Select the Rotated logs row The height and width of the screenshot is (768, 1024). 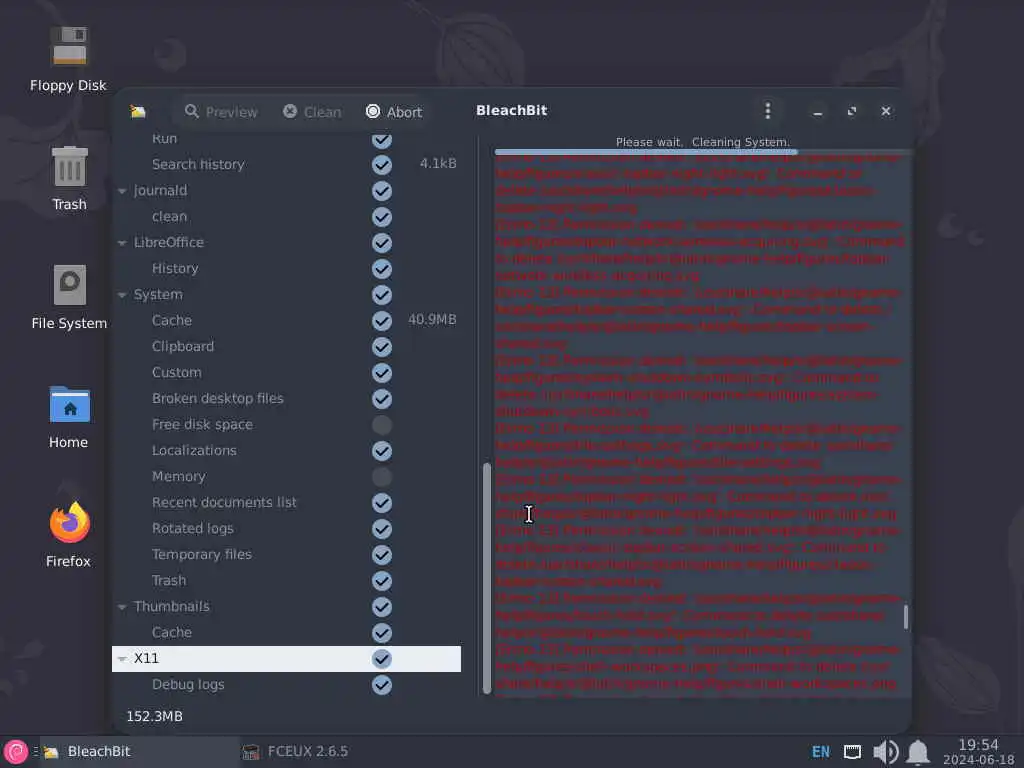pyautogui.click(x=286, y=528)
